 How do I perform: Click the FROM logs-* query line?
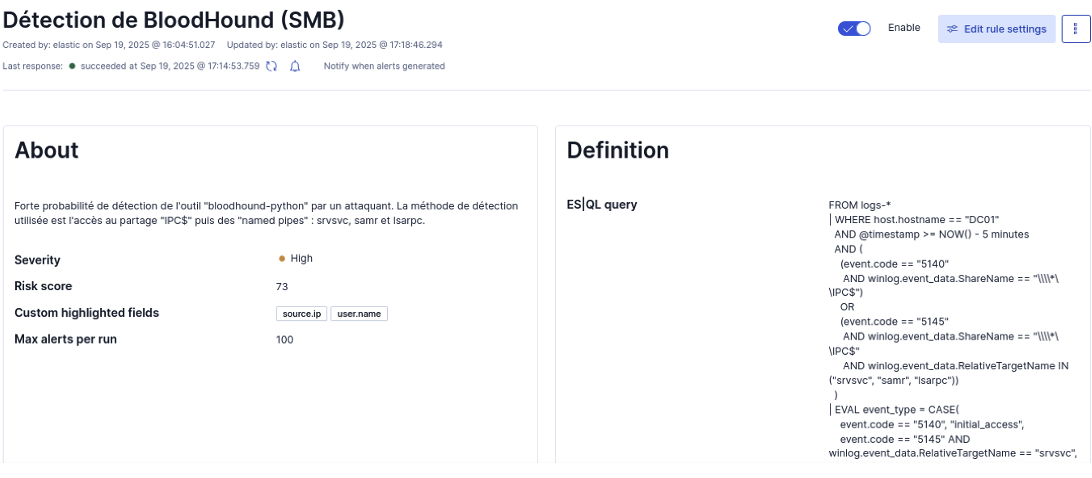(859, 205)
